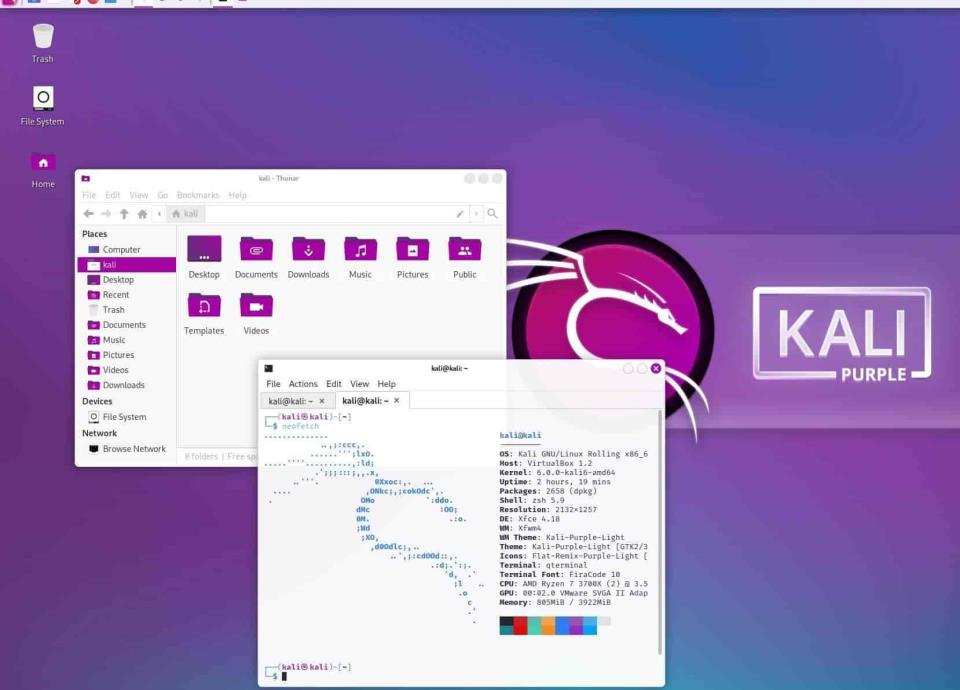This screenshot has height=690, width=960.
Task: Select the Videos folder in Thunar's file view
Action: (x=256, y=313)
